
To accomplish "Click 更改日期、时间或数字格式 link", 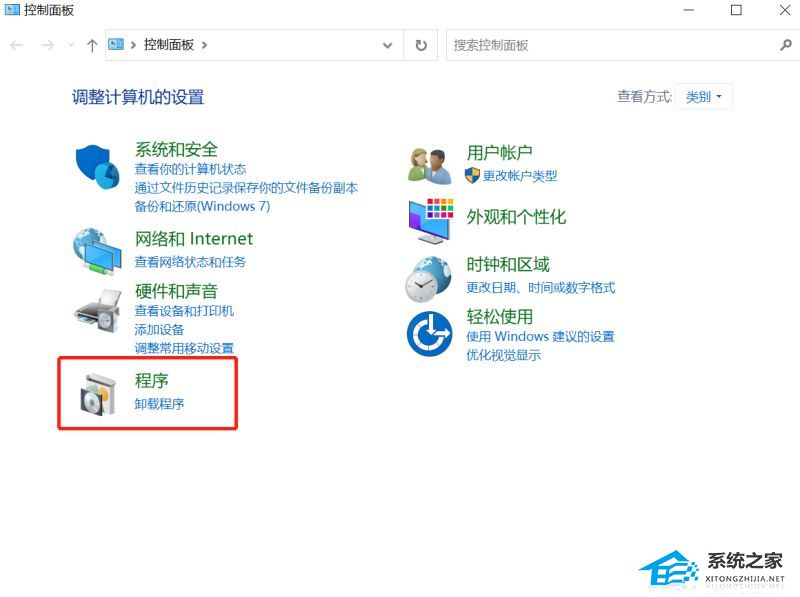I will [x=541, y=287].
